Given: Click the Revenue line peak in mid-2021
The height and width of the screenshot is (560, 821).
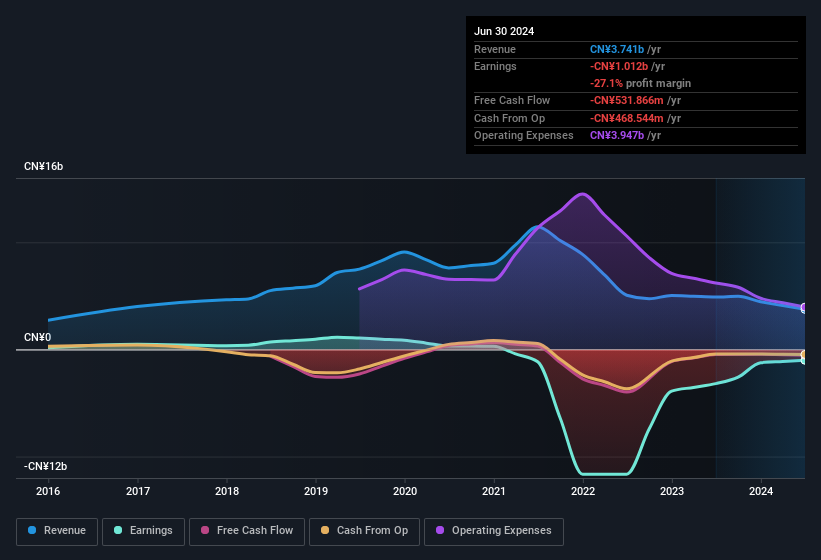Looking at the screenshot, I should point(538,227).
